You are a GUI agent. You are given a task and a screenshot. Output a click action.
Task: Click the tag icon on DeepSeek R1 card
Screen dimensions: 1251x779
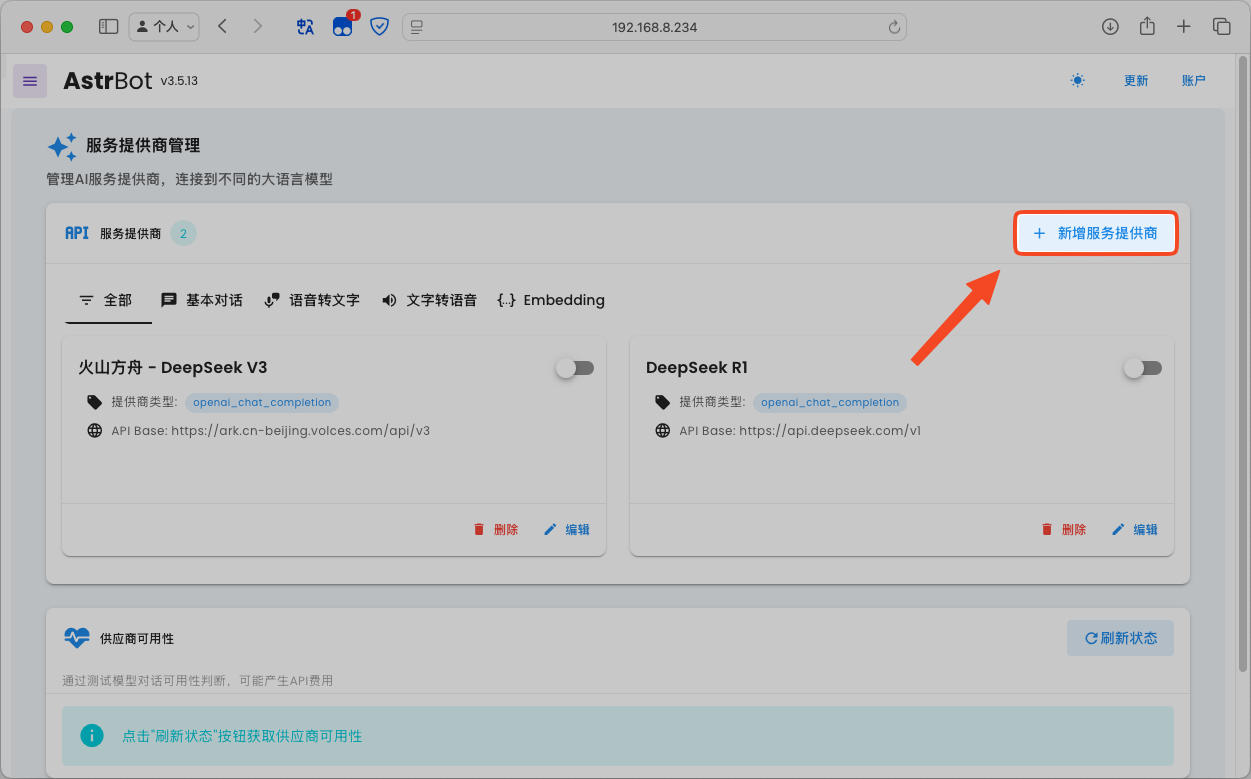pyautogui.click(x=662, y=402)
